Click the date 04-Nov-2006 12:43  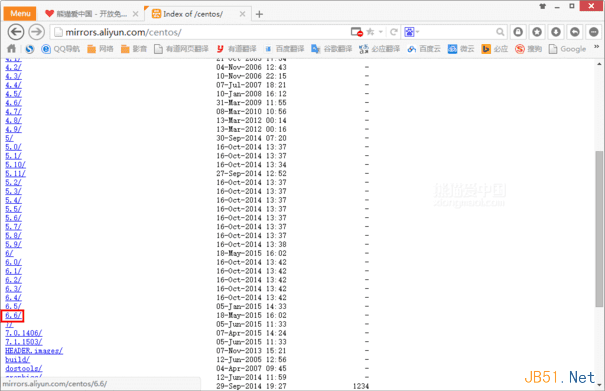(x=251, y=67)
